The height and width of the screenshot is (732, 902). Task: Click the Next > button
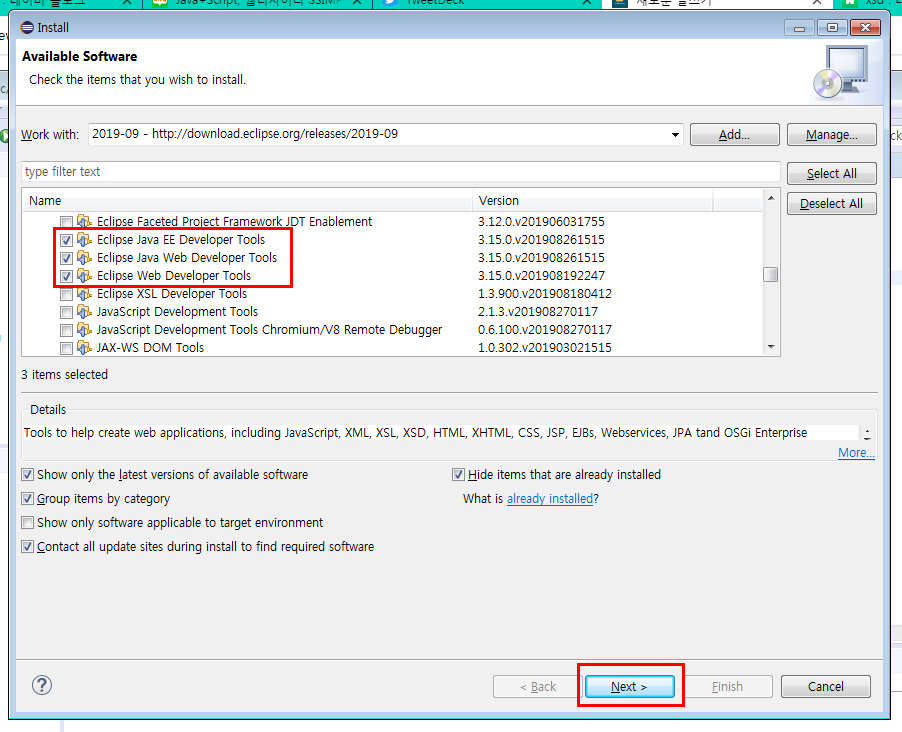(629, 687)
